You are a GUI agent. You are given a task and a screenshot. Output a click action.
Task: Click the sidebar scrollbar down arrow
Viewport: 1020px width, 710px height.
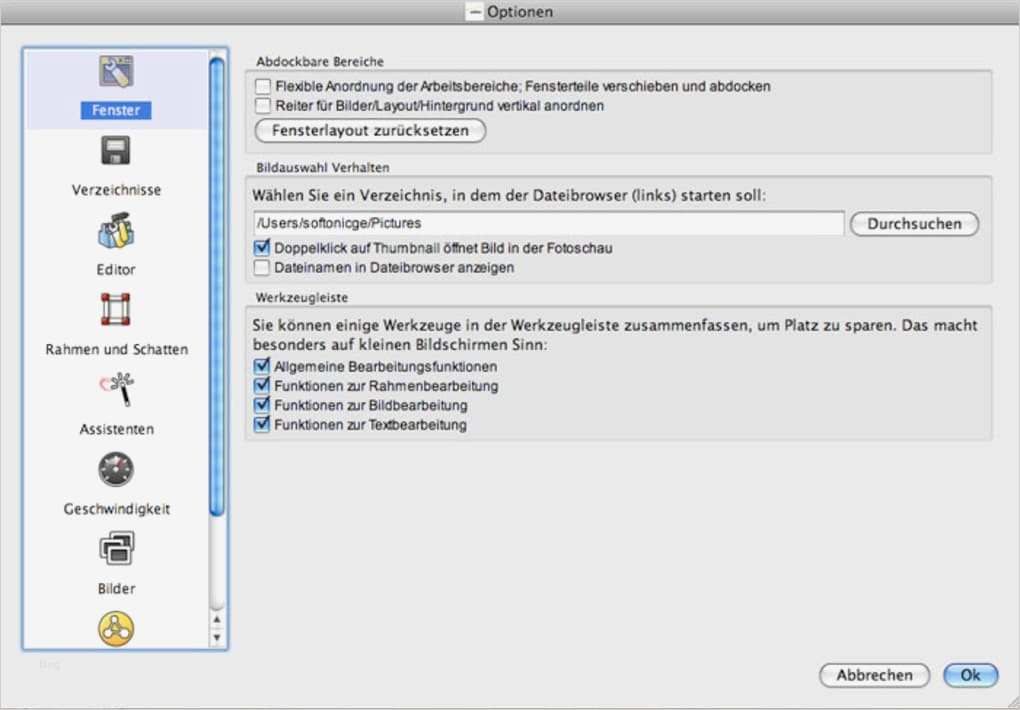click(217, 635)
